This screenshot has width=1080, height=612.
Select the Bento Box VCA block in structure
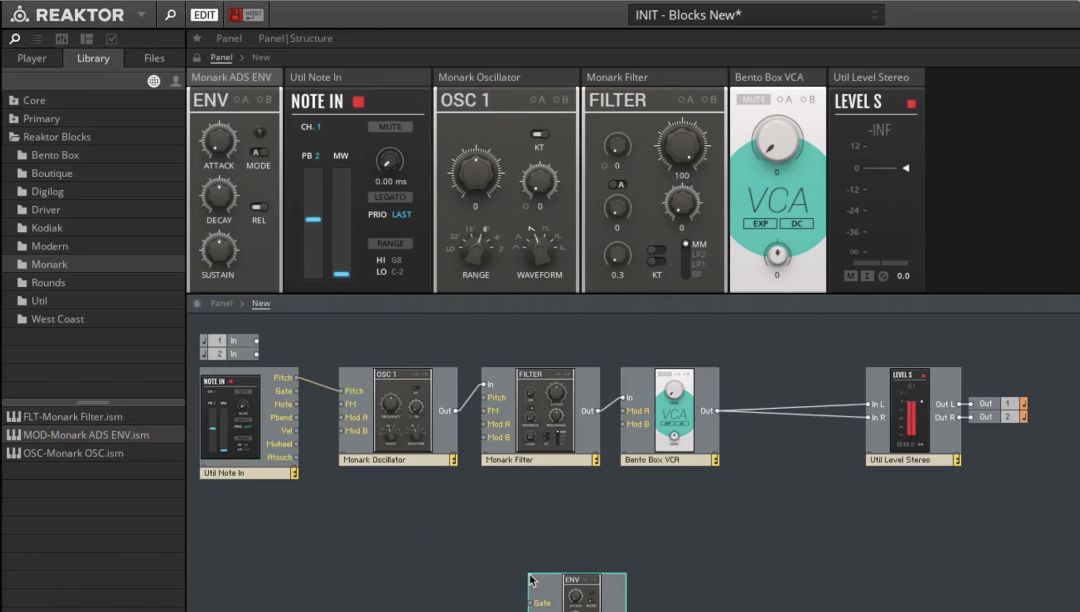[x=669, y=416]
